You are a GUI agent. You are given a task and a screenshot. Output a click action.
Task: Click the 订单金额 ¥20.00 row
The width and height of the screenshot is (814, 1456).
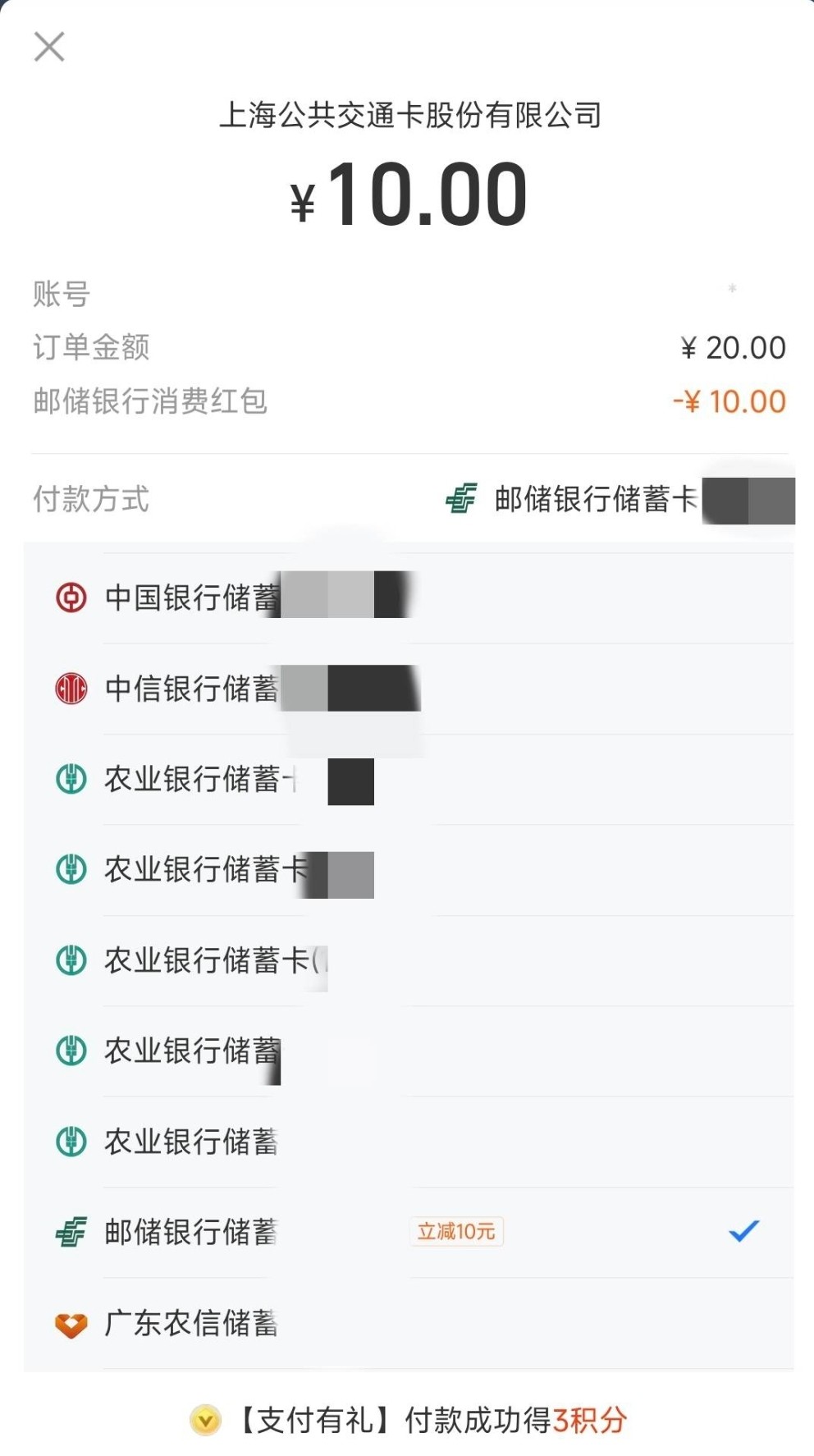tap(409, 348)
